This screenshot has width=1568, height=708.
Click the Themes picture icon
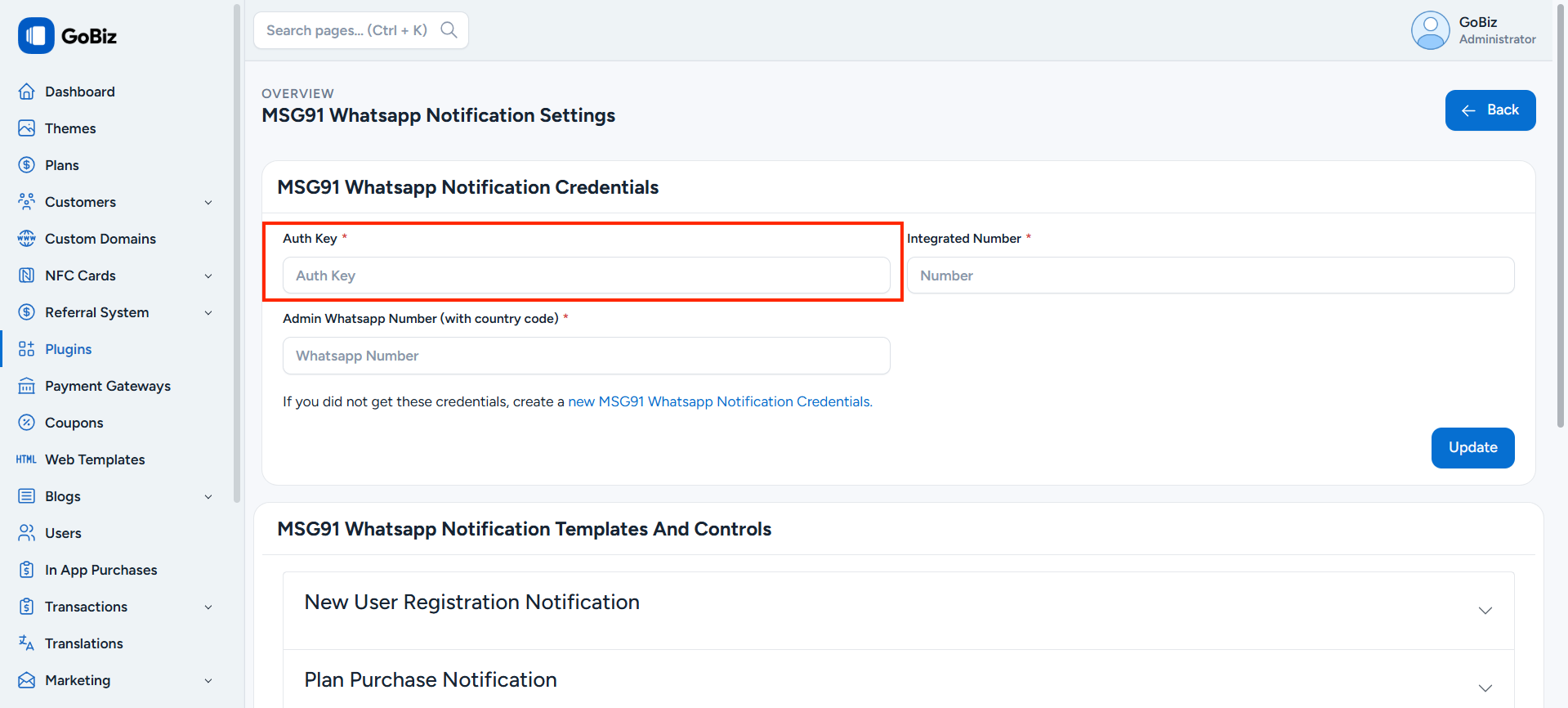27,128
